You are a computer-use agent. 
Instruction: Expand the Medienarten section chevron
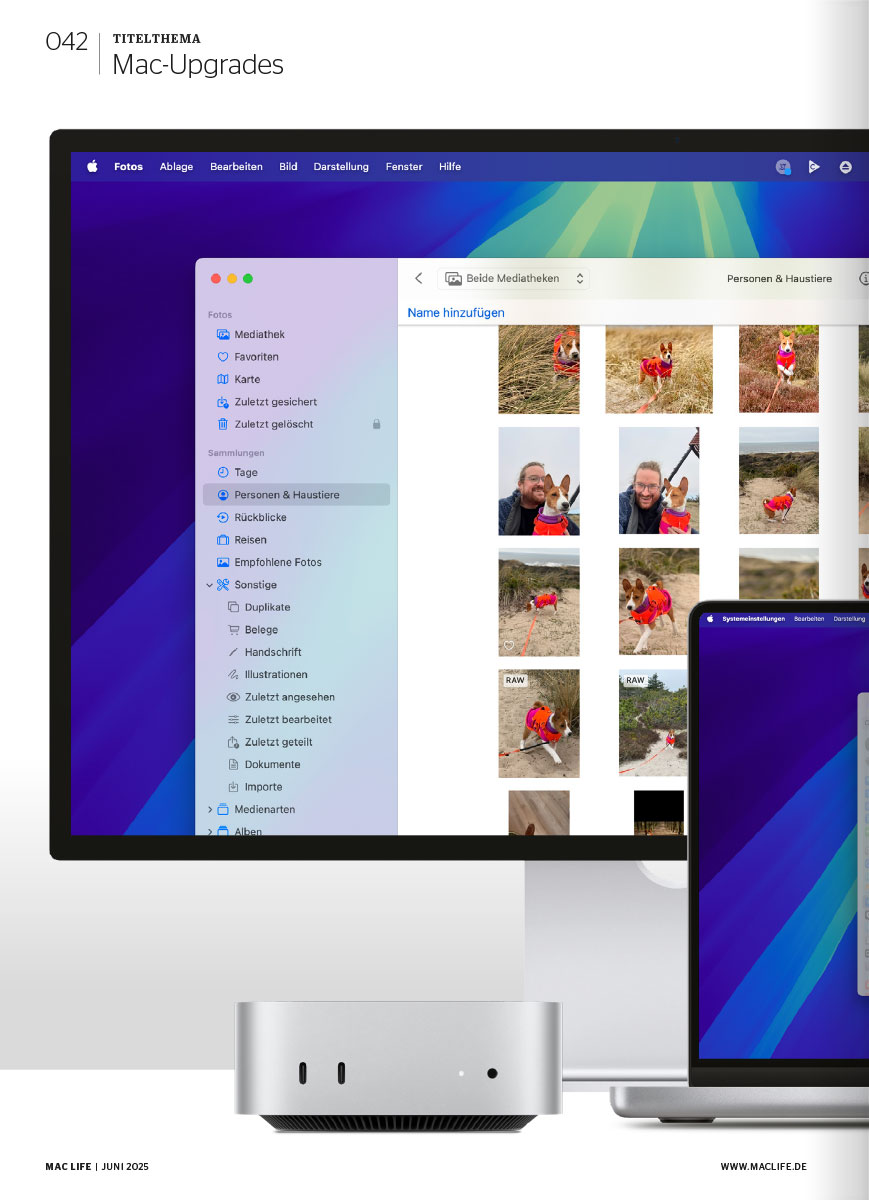[x=209, y=810]
